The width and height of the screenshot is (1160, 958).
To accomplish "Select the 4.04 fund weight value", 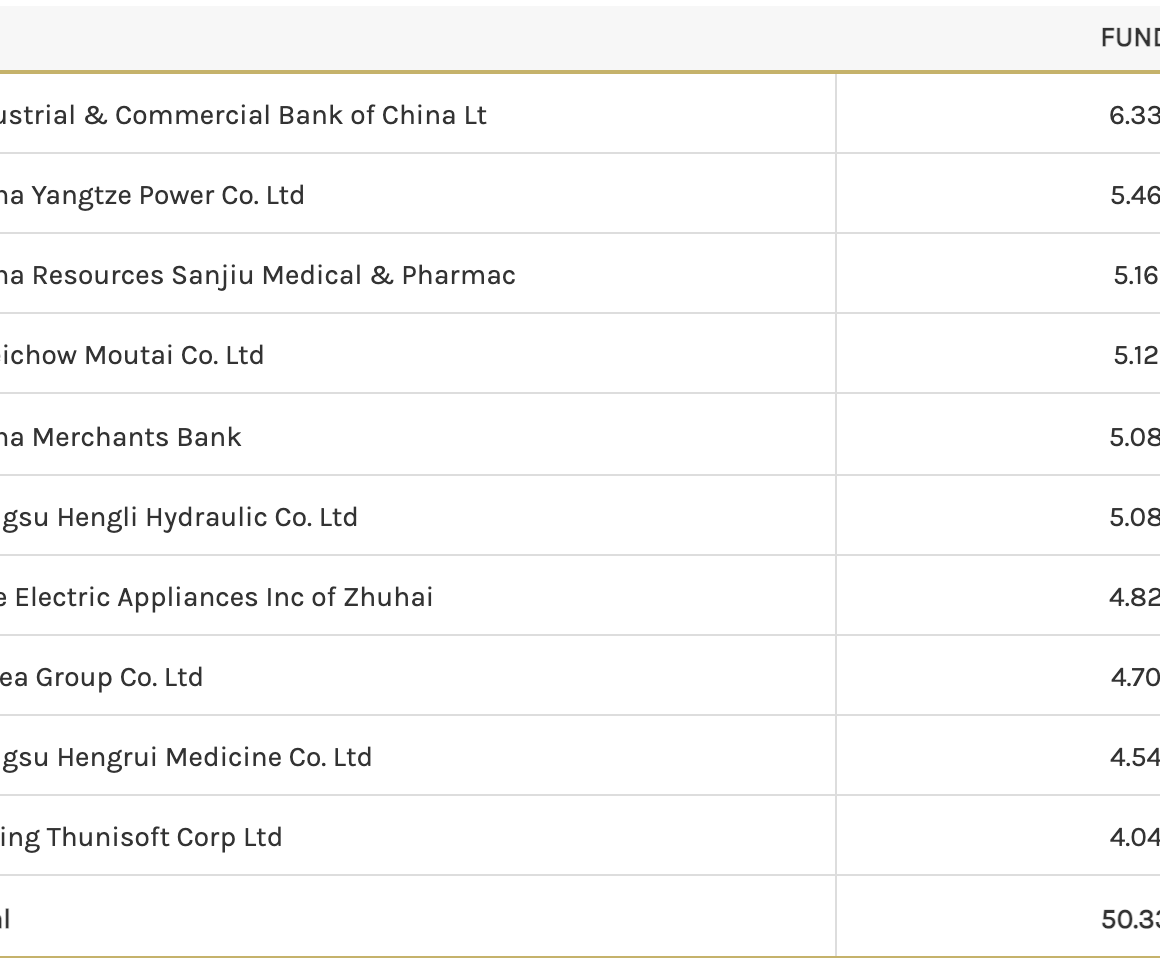I will (x=1134, y=837).
